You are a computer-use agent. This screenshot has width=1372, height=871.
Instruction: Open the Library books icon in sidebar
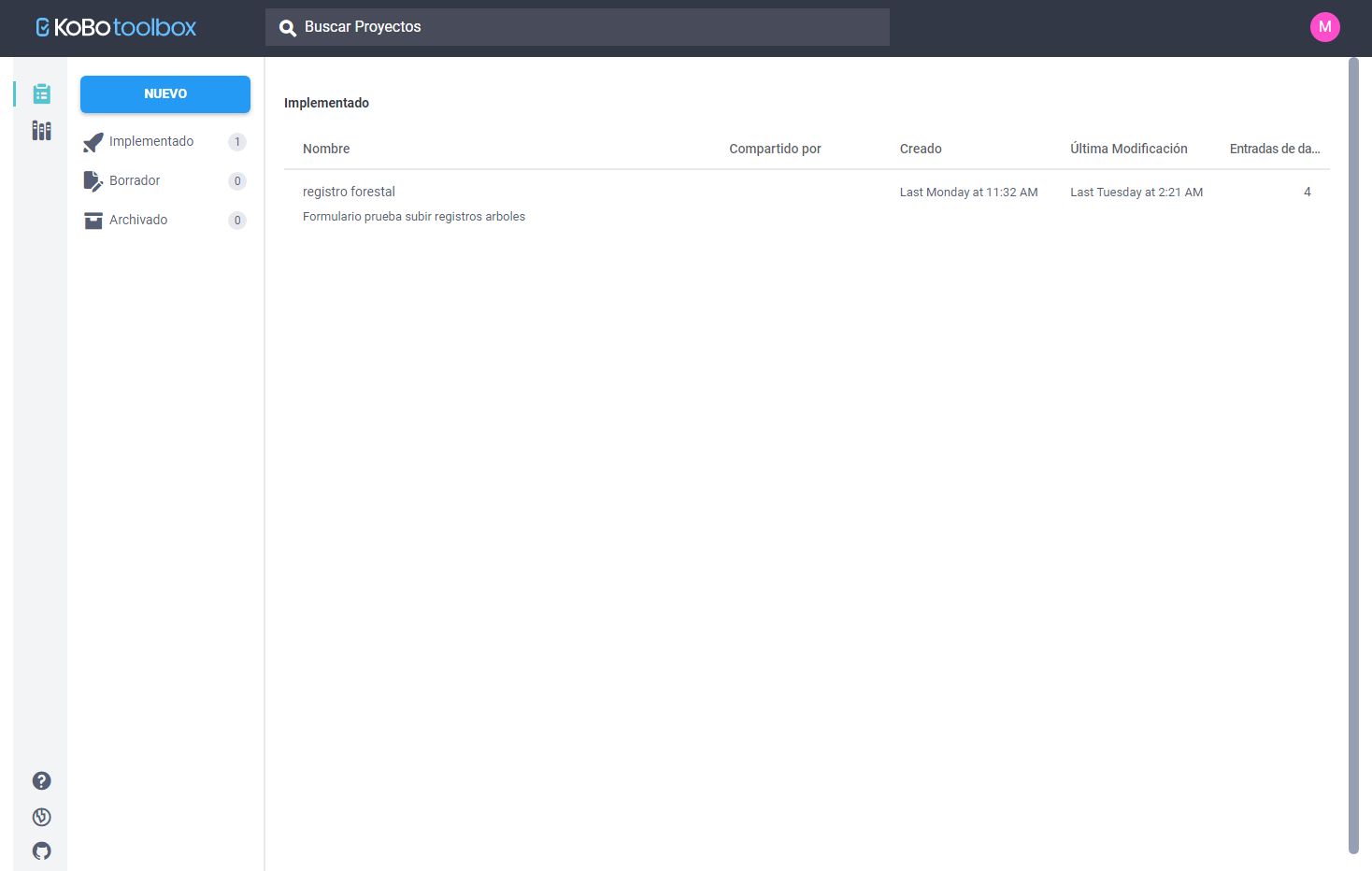[41, 130]
